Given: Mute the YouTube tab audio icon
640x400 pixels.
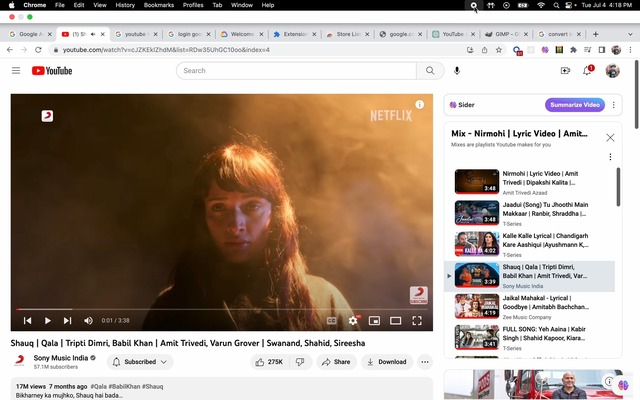Looking at the screenshot, I should click(93, 34).
